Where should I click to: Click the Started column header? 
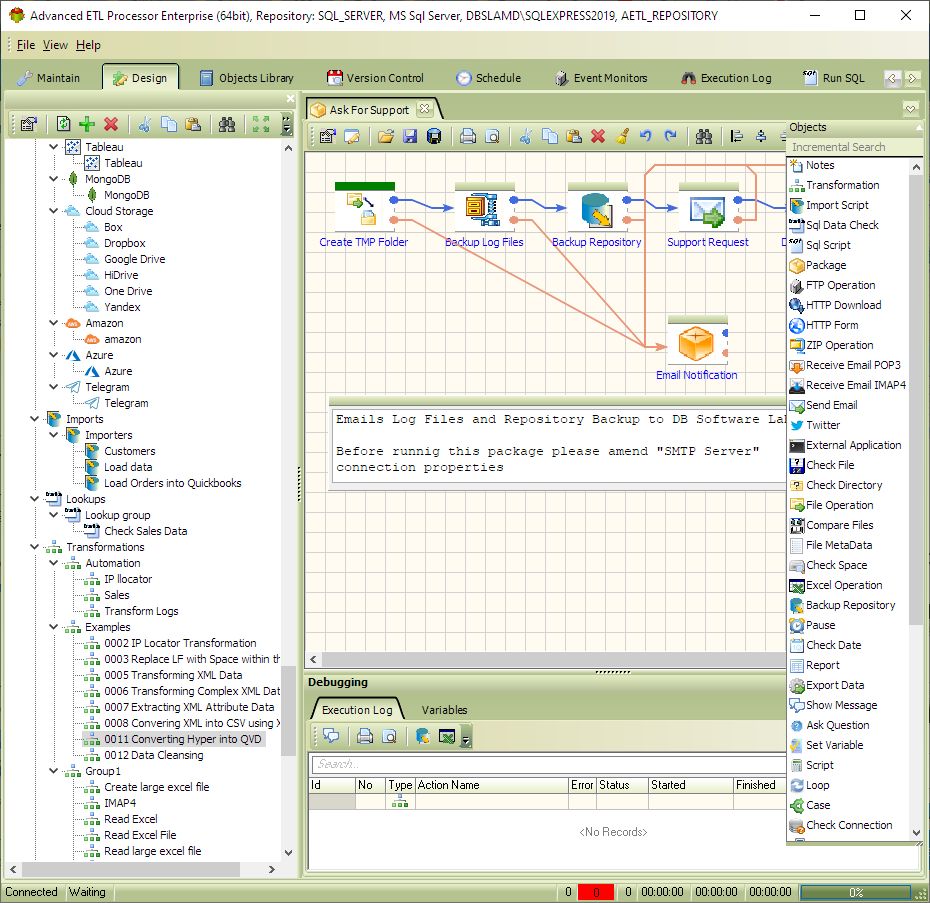690,785
